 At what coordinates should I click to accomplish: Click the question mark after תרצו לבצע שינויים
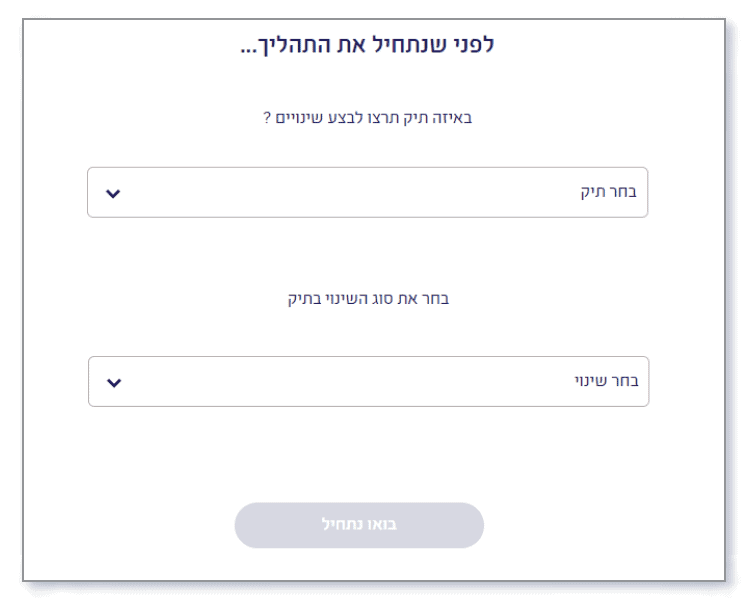point(267,118)
